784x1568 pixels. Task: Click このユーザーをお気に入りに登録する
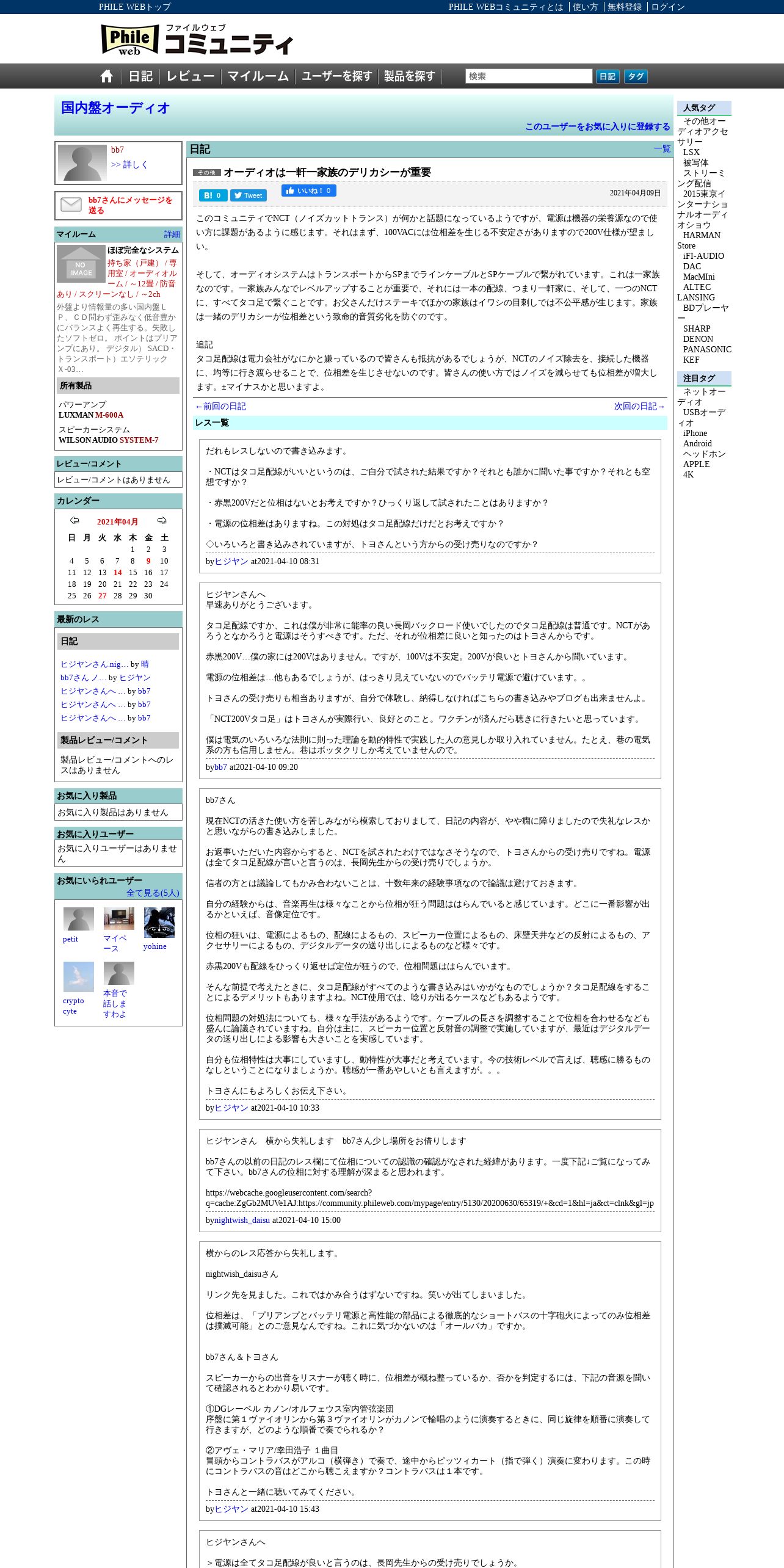pyautogui.click(x=598, y=126)
